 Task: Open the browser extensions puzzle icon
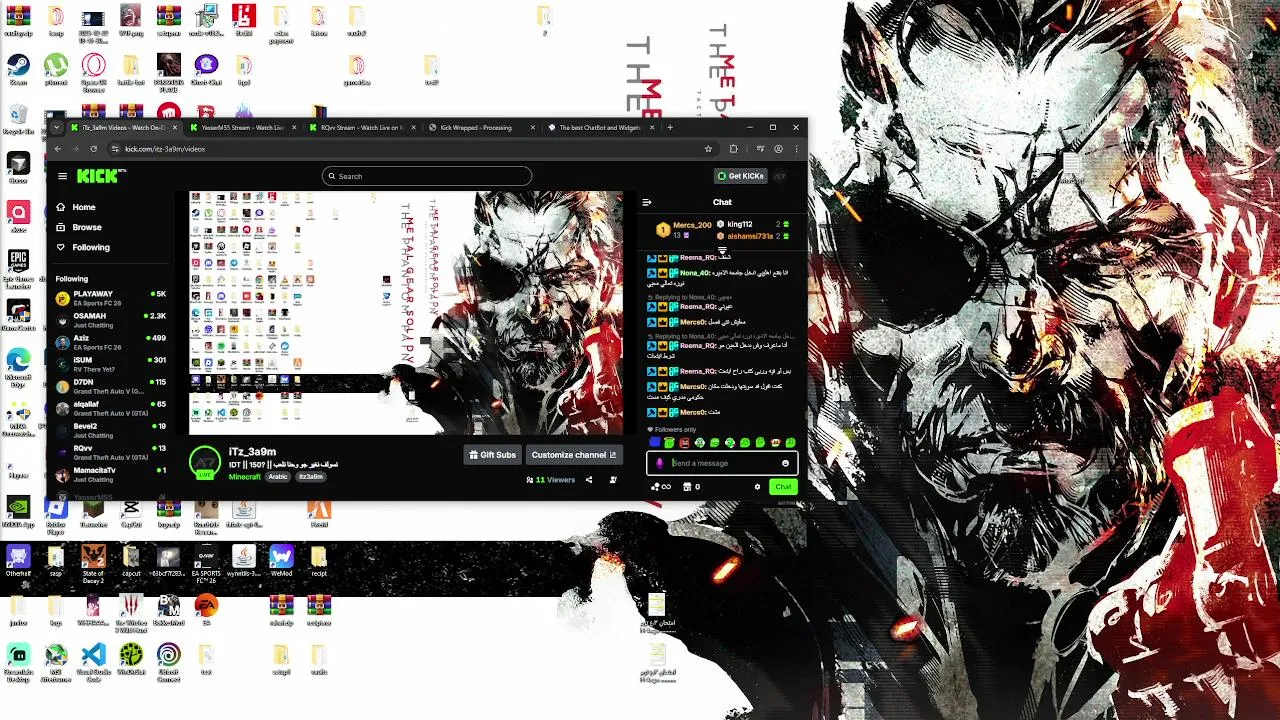tap(734, 149)
